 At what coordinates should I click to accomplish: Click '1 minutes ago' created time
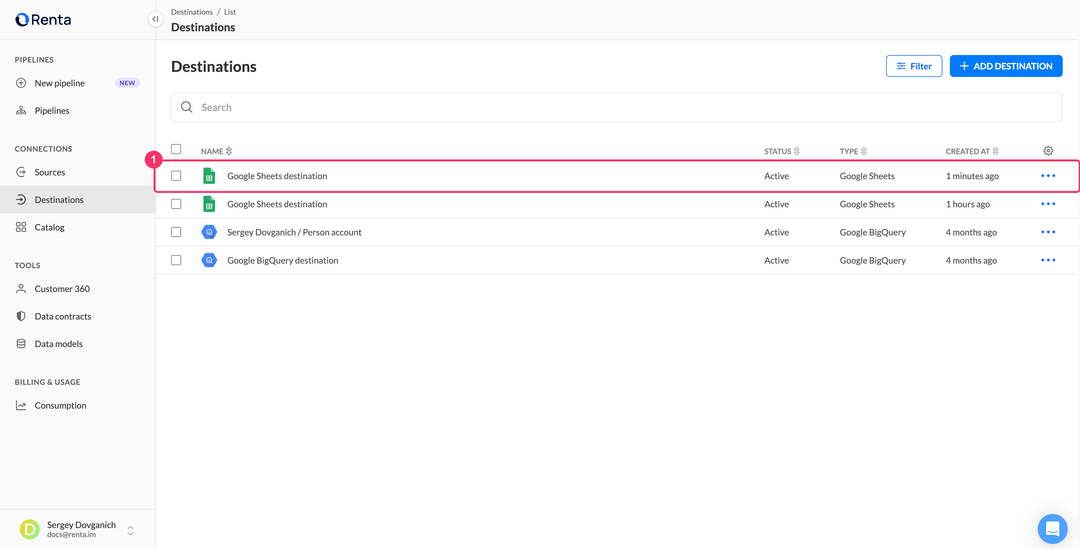(x=972, y=176)
